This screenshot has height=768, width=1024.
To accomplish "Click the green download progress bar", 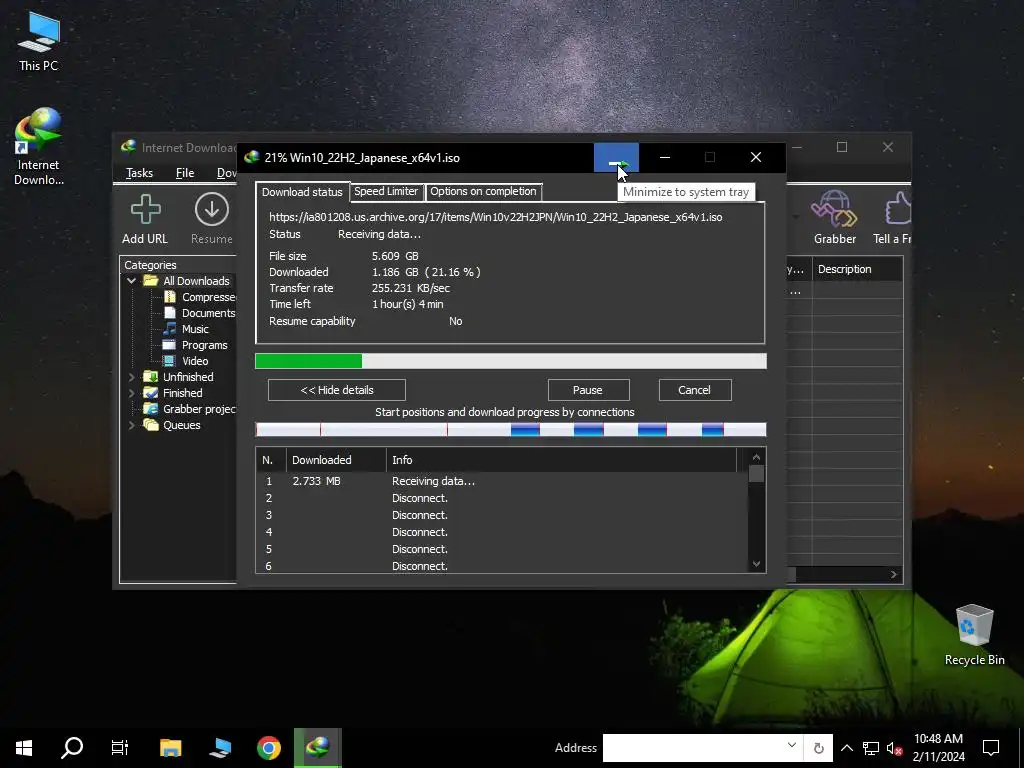I will (511, 361).
